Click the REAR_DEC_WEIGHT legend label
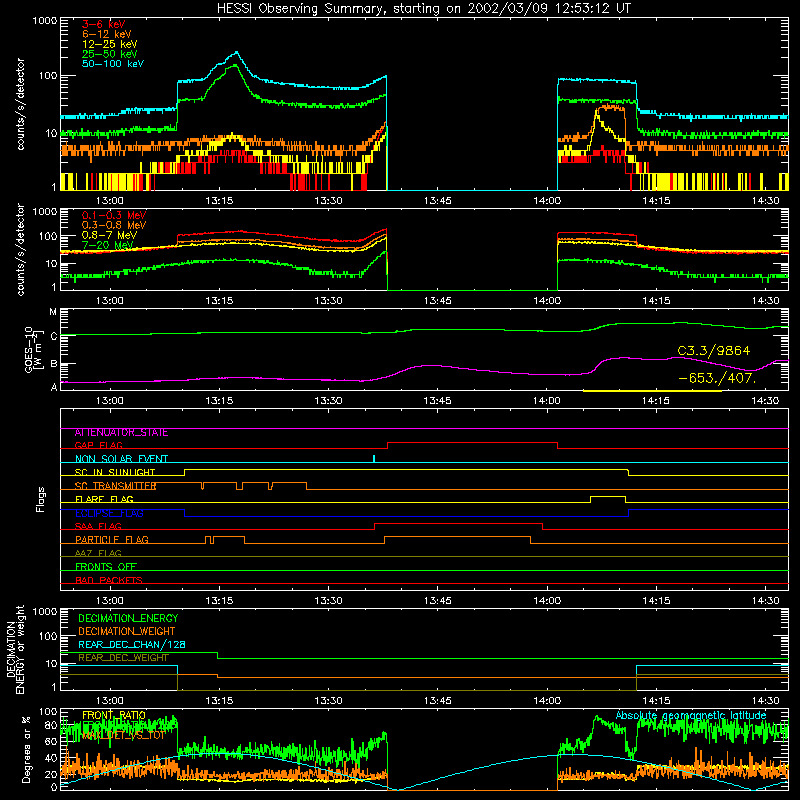The height and width of the screenshot is (800, 800). click(123, 658)
